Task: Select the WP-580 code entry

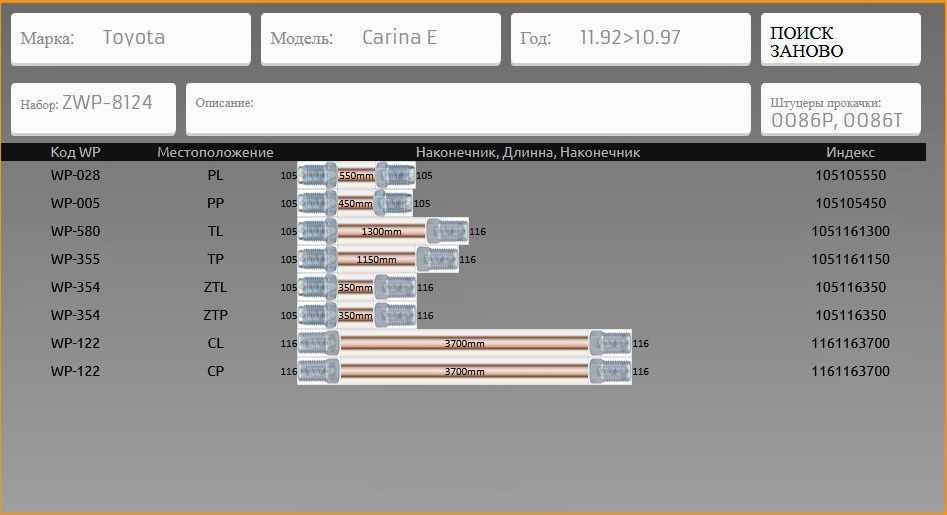Action: [75, 232]
